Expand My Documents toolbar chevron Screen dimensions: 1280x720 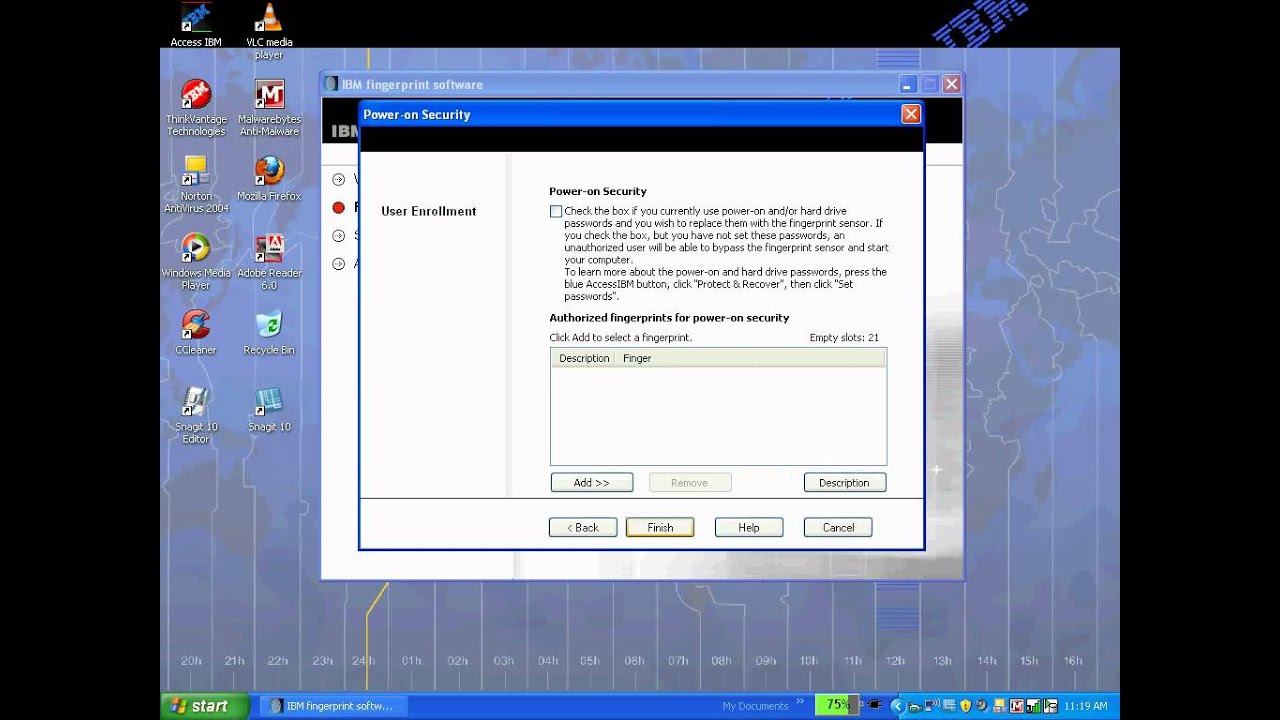801,701
